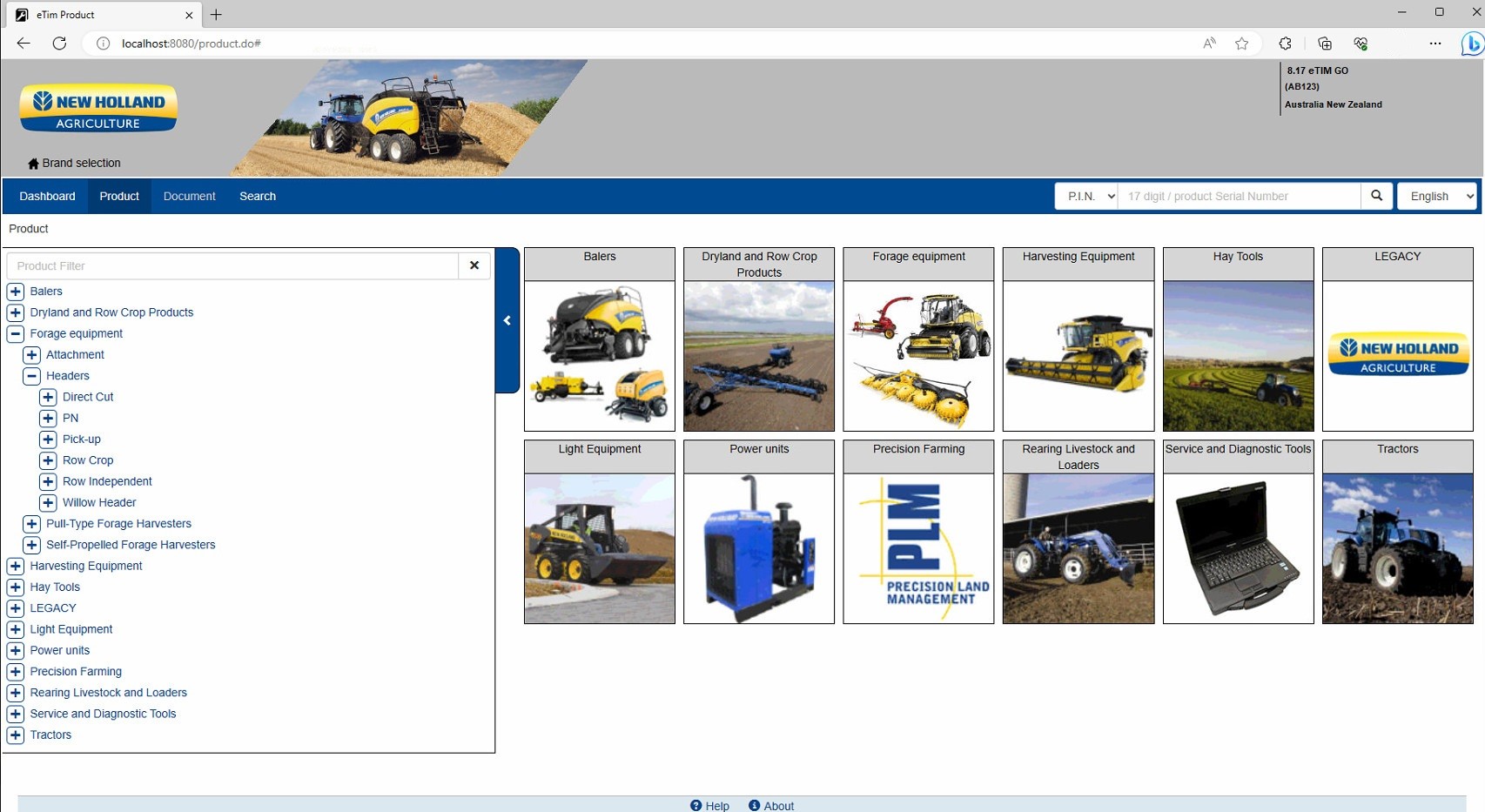Expand the Balers tree node
The width and height of the screenshot is (1485, 812).
16,292
